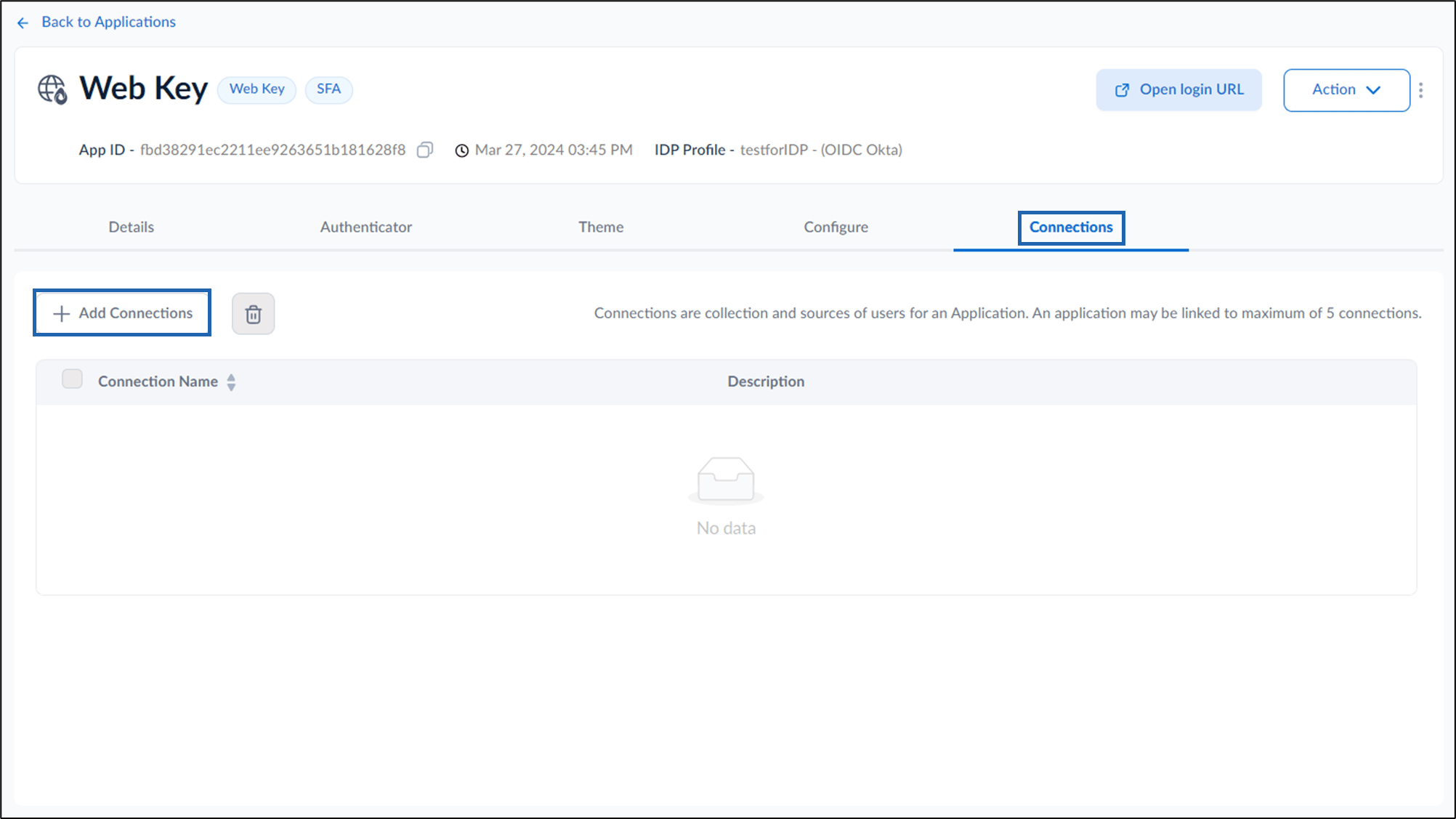1456x819 pixels.
Task: Open the vertical three-dot more menu
Action: pos(1421,90)
